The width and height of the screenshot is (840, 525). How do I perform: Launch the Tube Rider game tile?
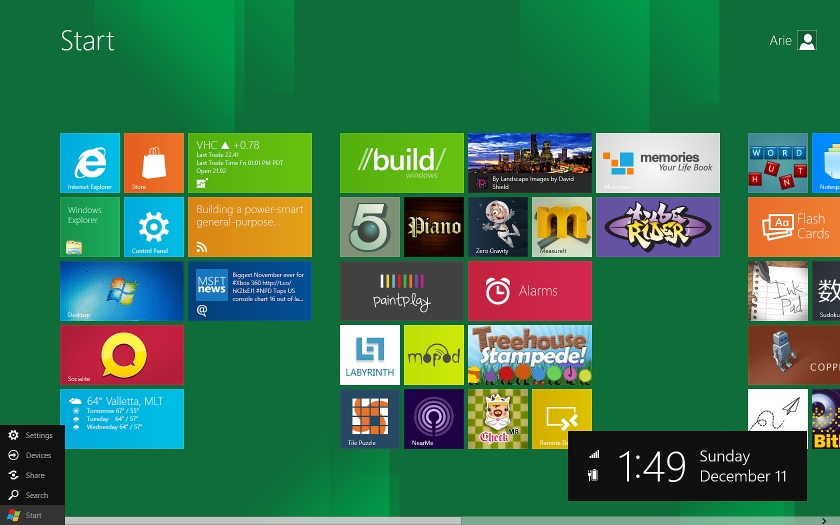point(658,227)
